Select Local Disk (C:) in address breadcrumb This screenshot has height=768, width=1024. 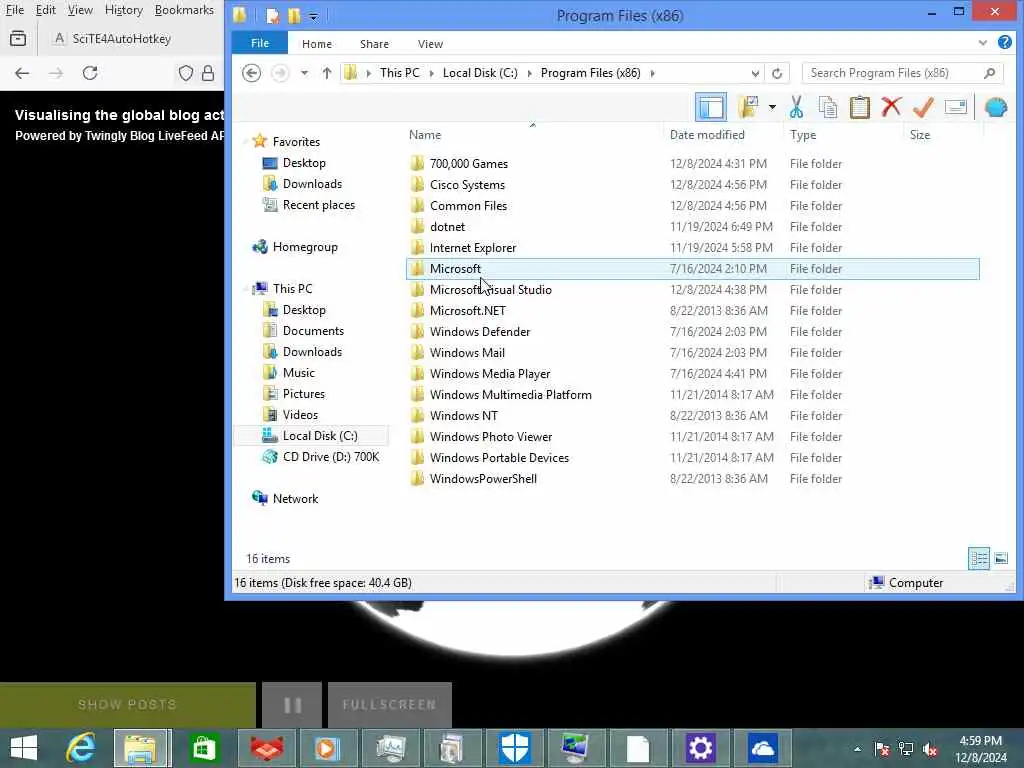(480, 73)
